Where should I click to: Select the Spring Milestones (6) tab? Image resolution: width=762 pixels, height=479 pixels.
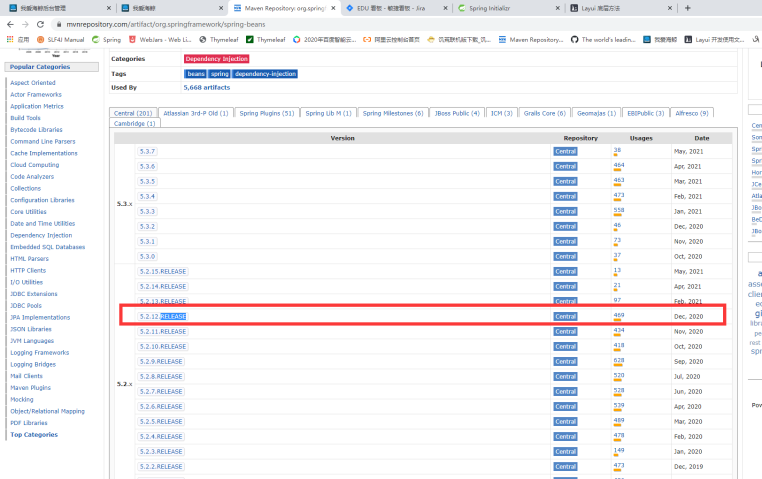coord(393,113)
